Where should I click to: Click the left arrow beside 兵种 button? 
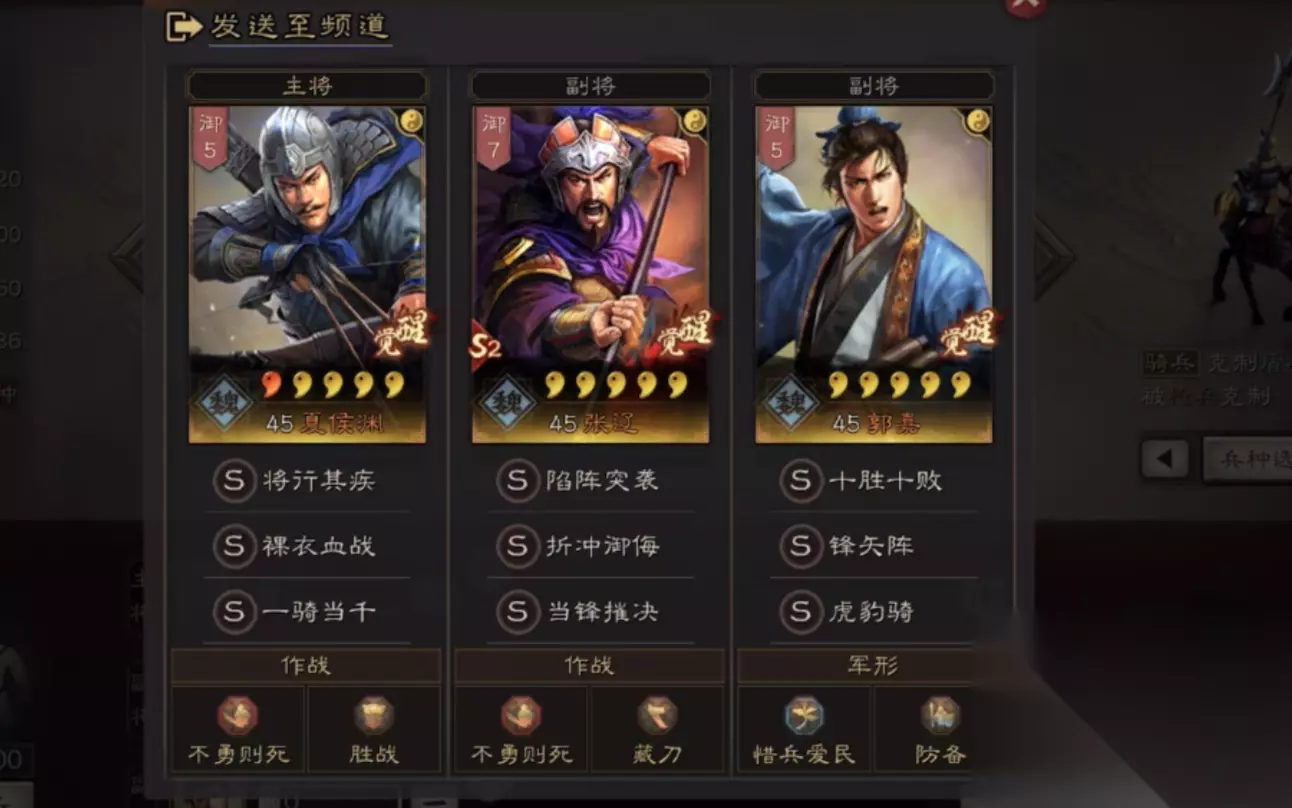pyautogui.click(x=1165, y=459)
